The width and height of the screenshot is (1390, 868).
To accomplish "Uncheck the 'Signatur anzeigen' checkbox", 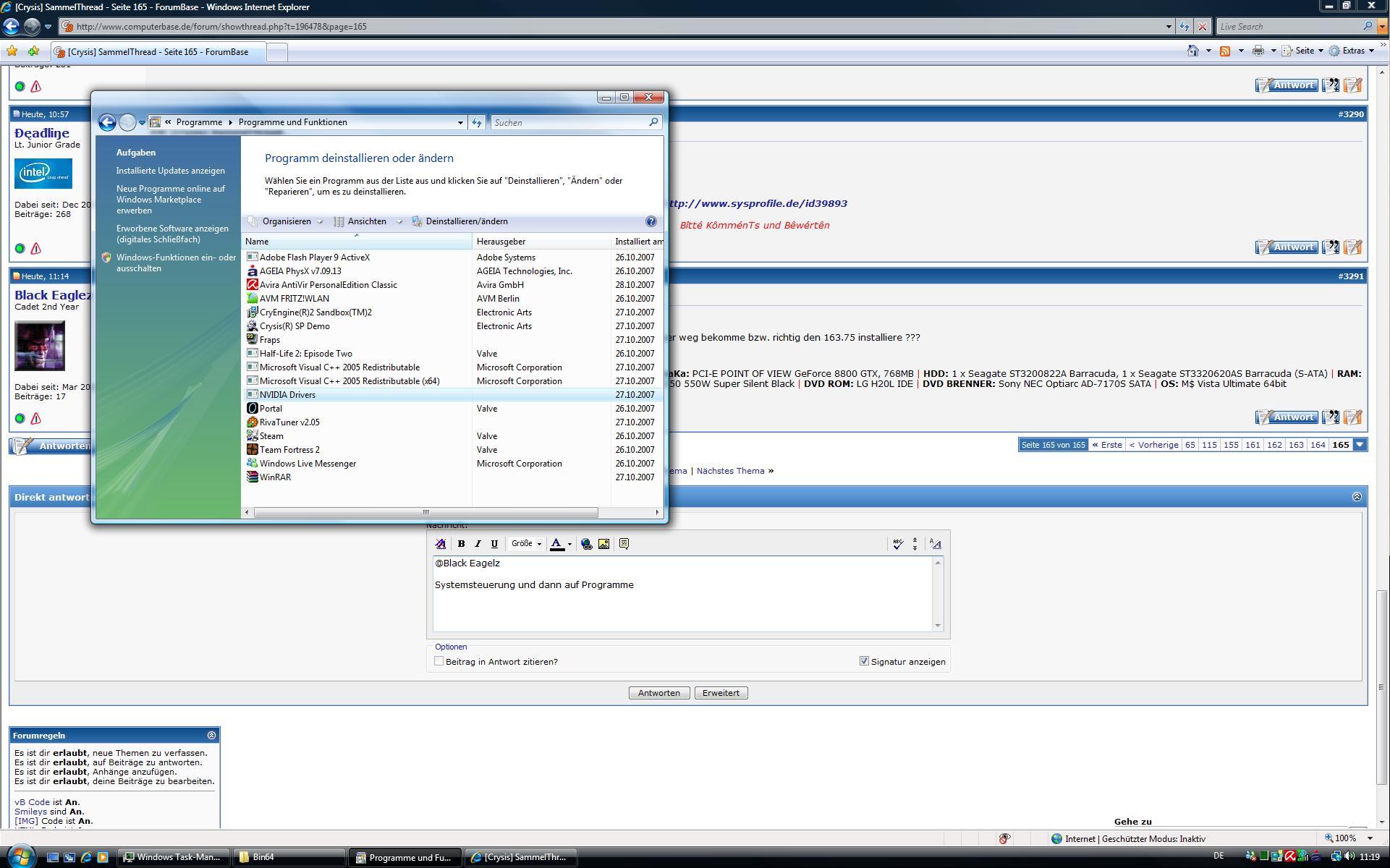I will click(x=864, y=661).
